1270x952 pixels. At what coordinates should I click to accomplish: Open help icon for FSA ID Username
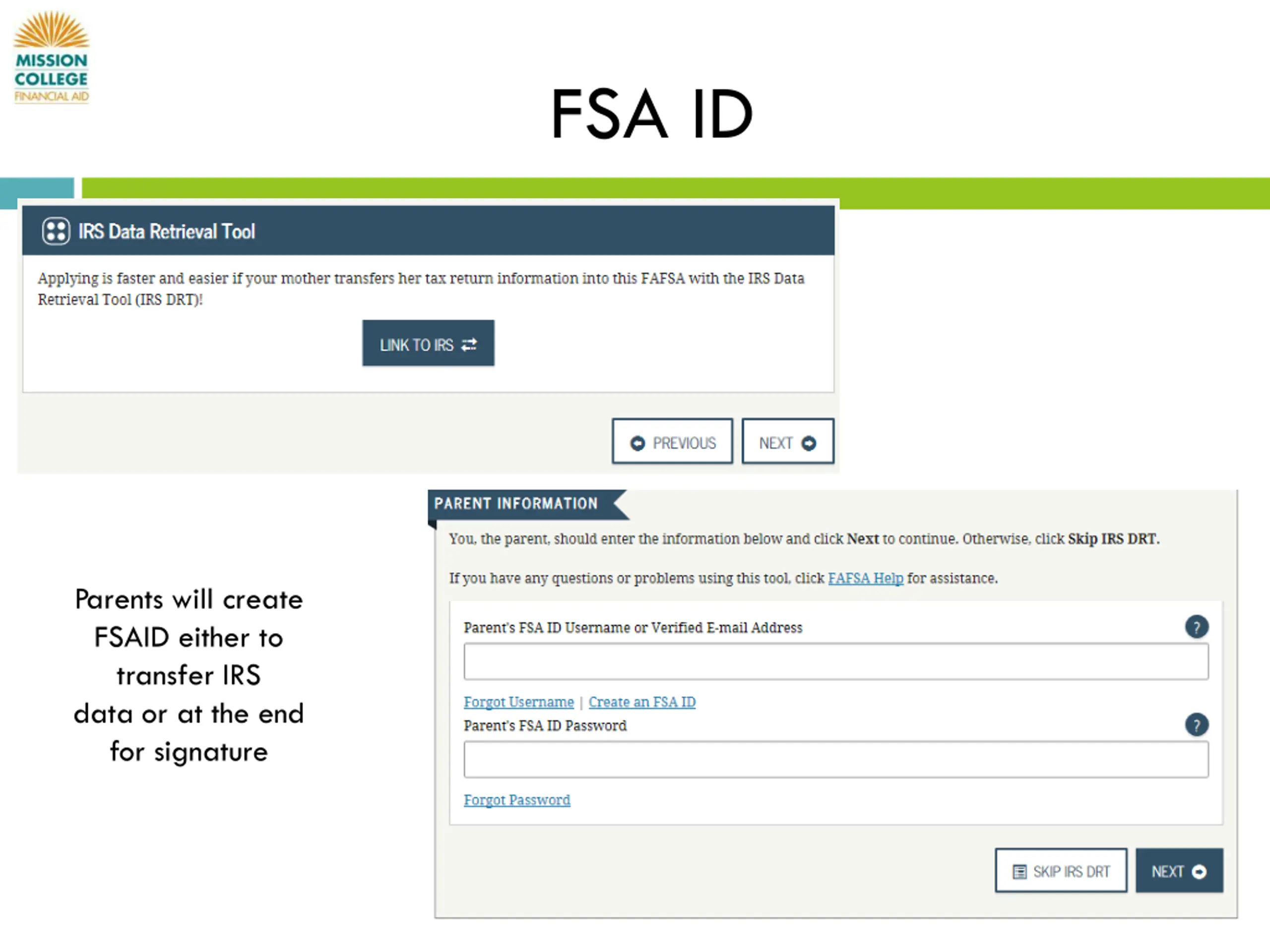point(1196,627)
